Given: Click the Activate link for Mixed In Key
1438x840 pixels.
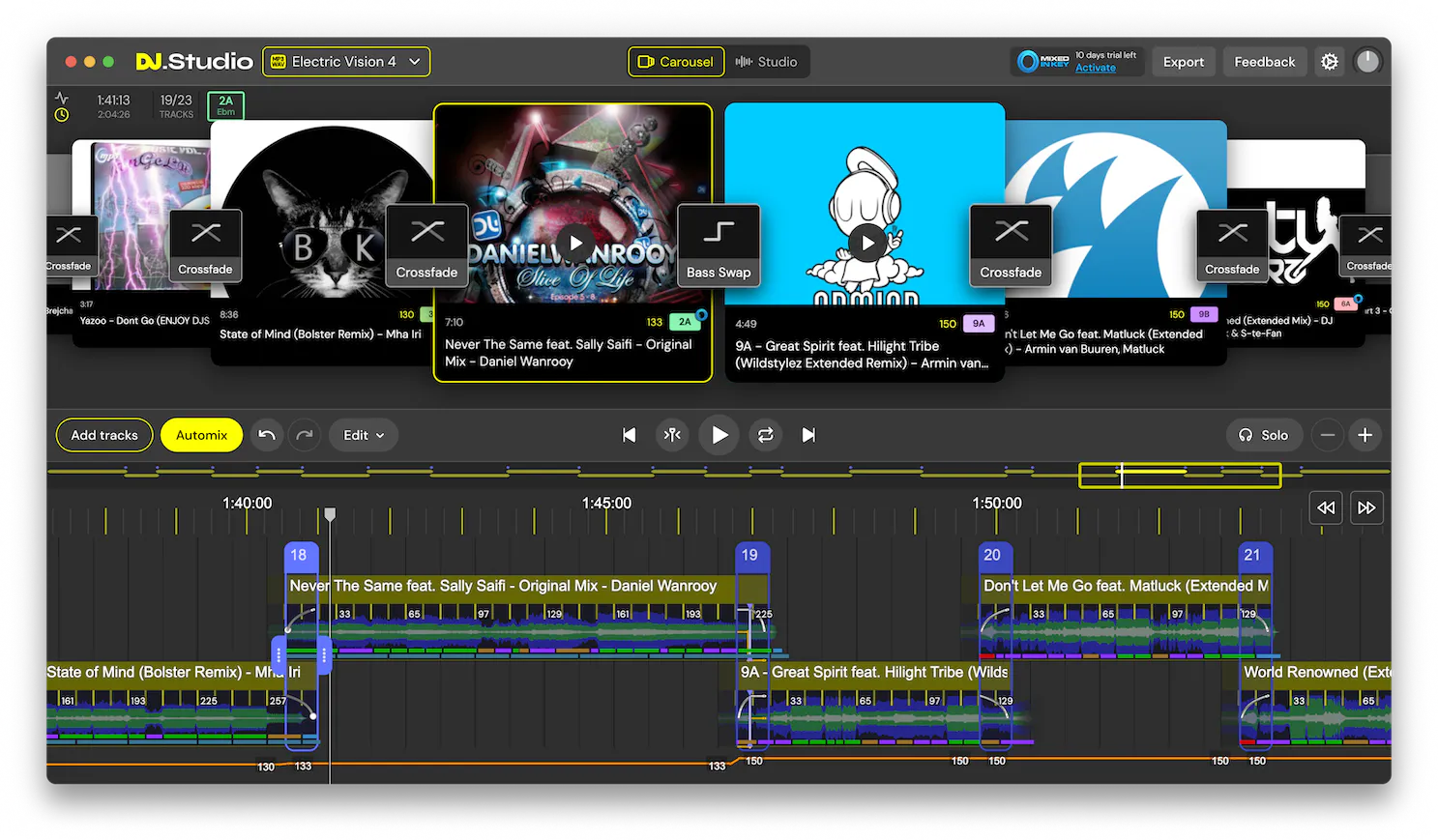Looking at the screenshot, I should (1095, 69).
